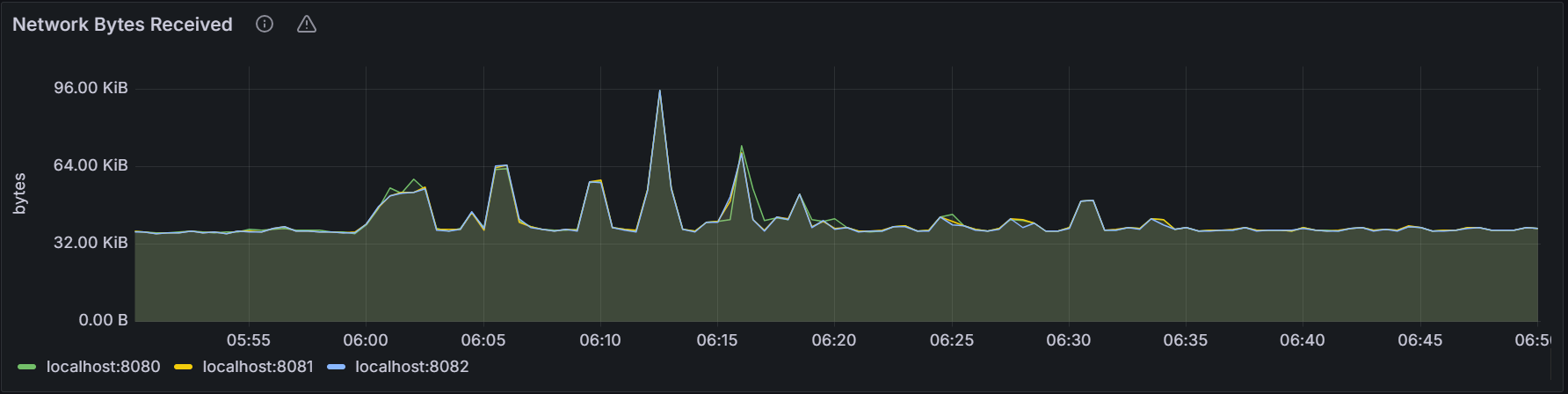This screenshot has width=1568, height=394.
Task: Toggle the localhost:8081 series label in legend
Action: point(258,367)
